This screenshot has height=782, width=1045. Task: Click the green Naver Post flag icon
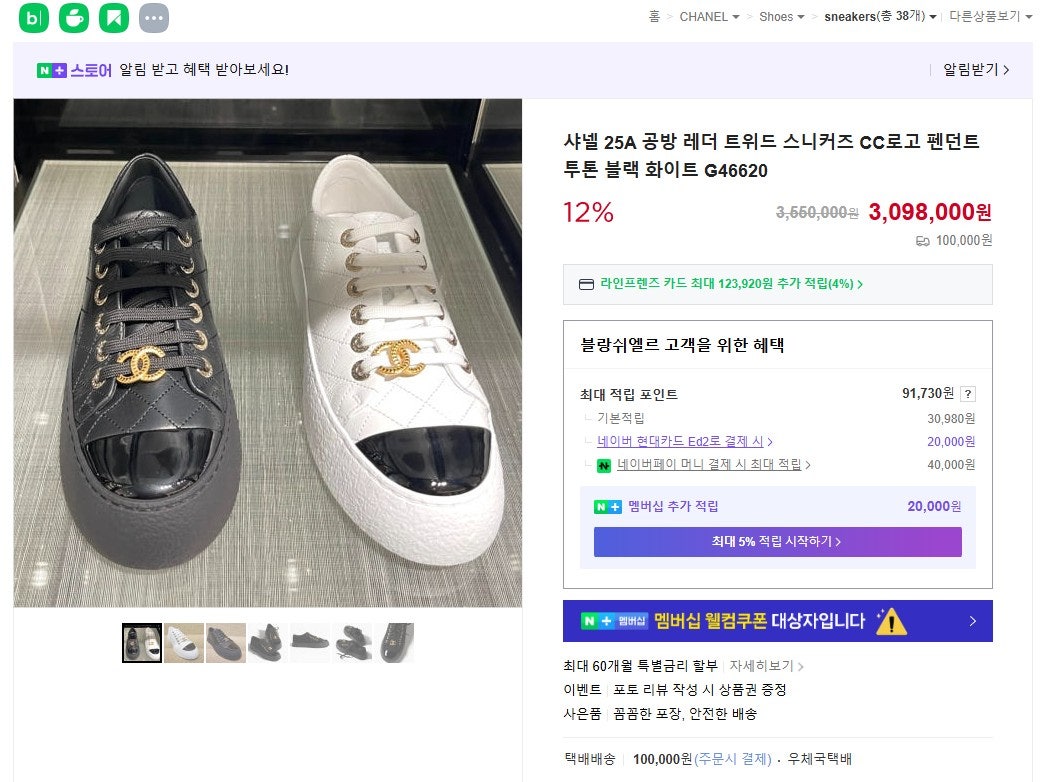click(x=114, y=17)
